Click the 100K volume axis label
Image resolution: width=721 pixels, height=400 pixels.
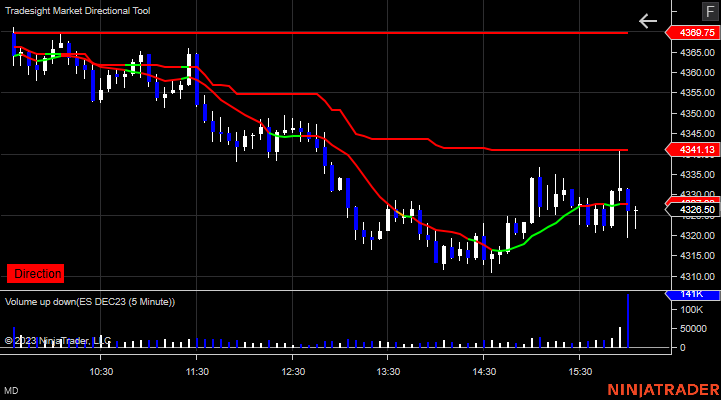click(x=692, y=310)
